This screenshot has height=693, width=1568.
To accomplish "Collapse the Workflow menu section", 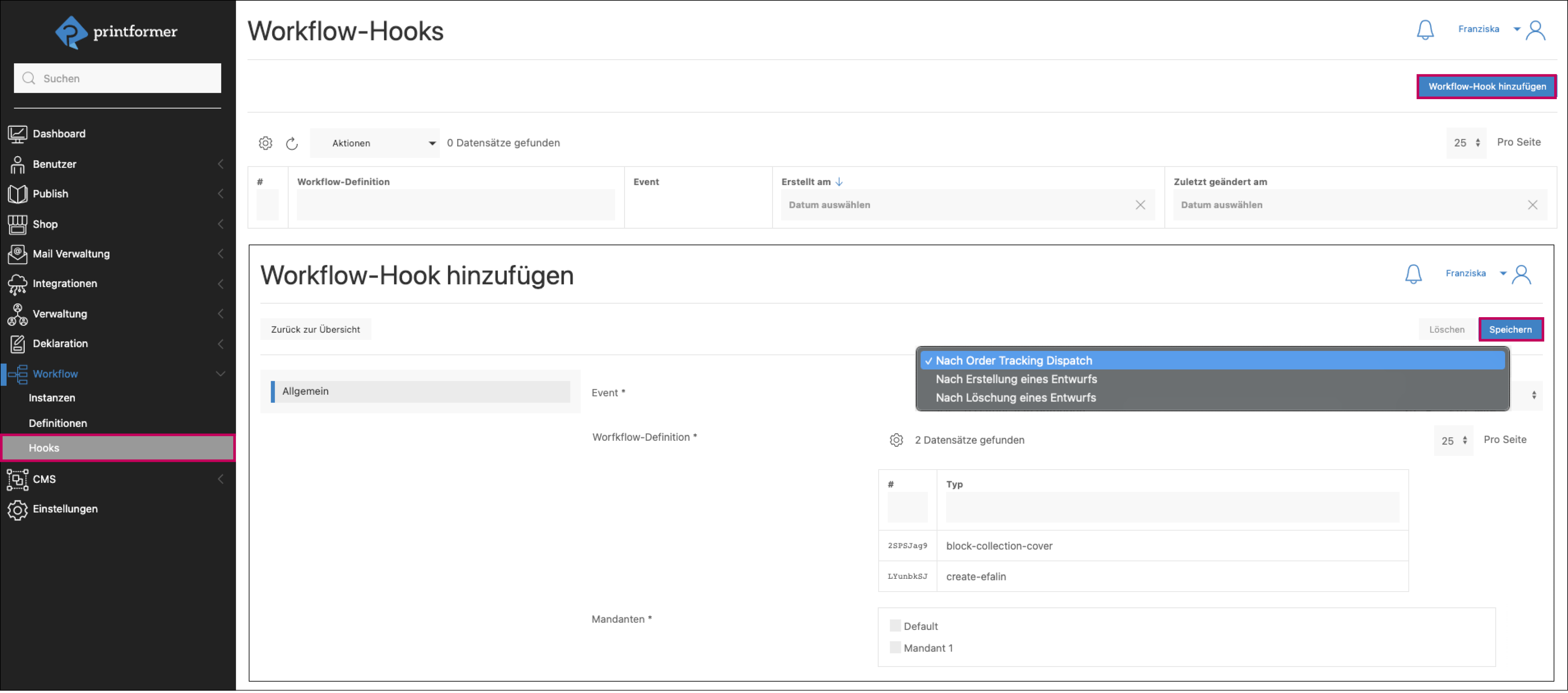I will click(220, 374).
